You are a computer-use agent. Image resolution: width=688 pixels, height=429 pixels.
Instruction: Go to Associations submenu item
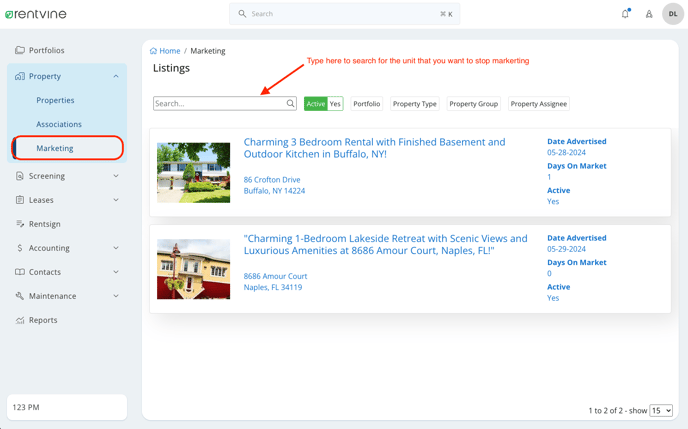[x=59, y=125]
